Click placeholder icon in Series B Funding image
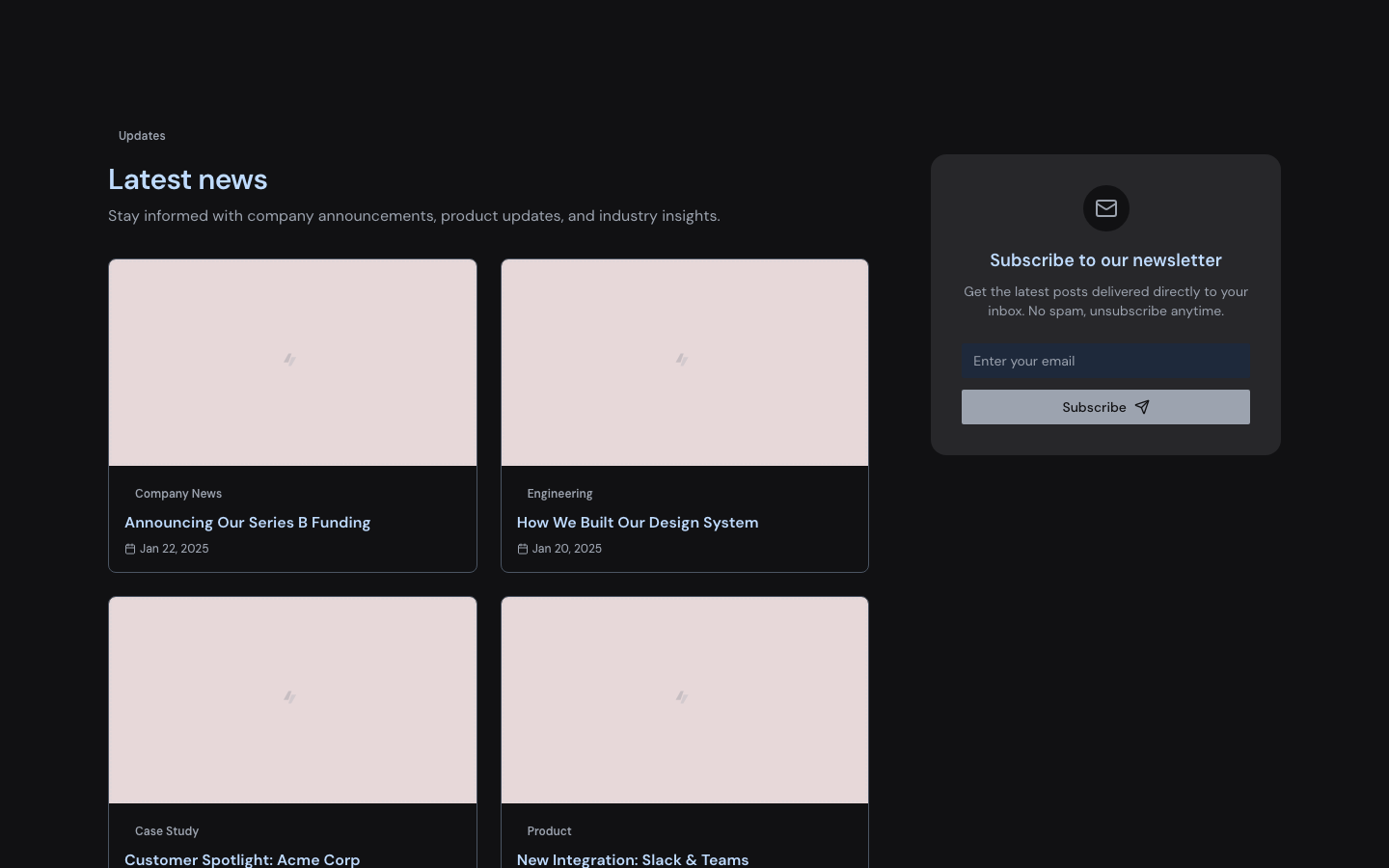 289,360
